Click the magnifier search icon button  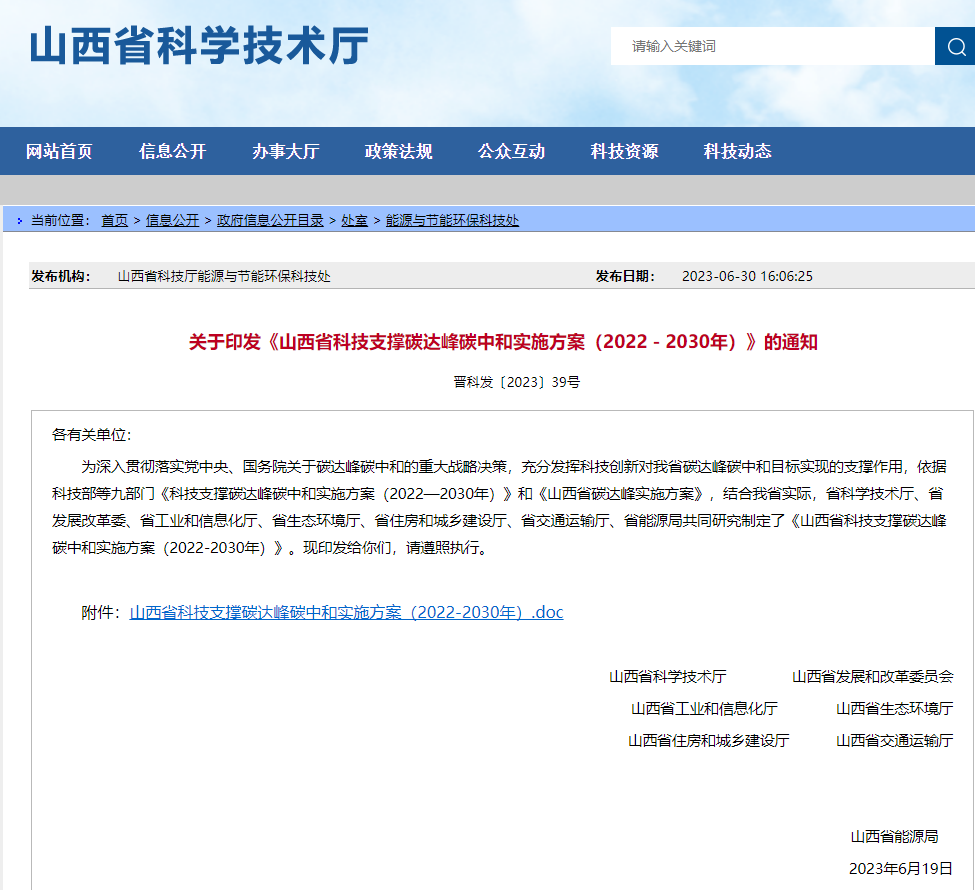(x=955, y=46)
